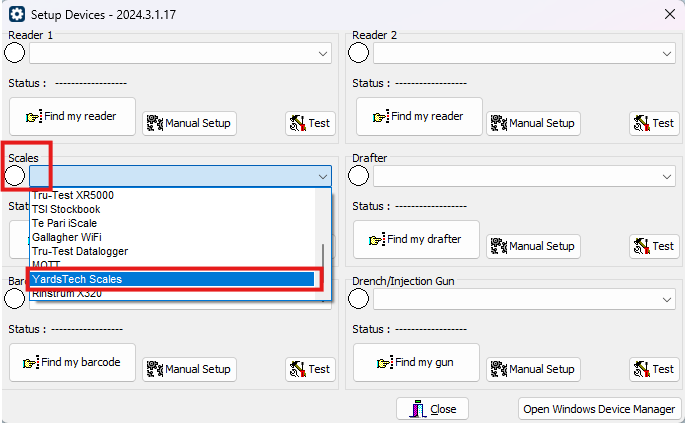Click the Reader 1 status indicator circle
685x423 pixels.
16,53
